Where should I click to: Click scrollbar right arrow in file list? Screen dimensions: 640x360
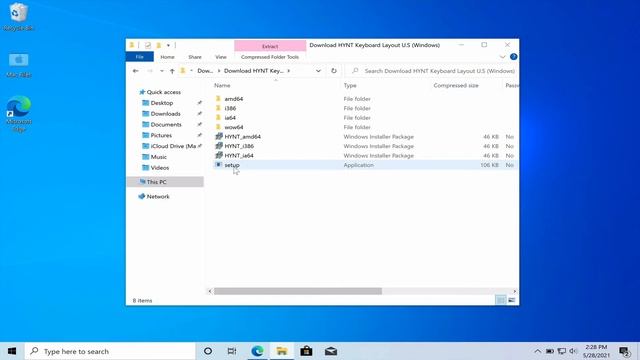[x=514, y=291]
